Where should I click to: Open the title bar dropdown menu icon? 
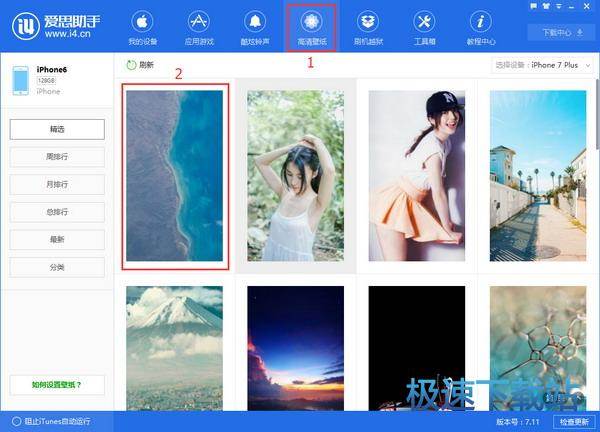tap(559, 6)
